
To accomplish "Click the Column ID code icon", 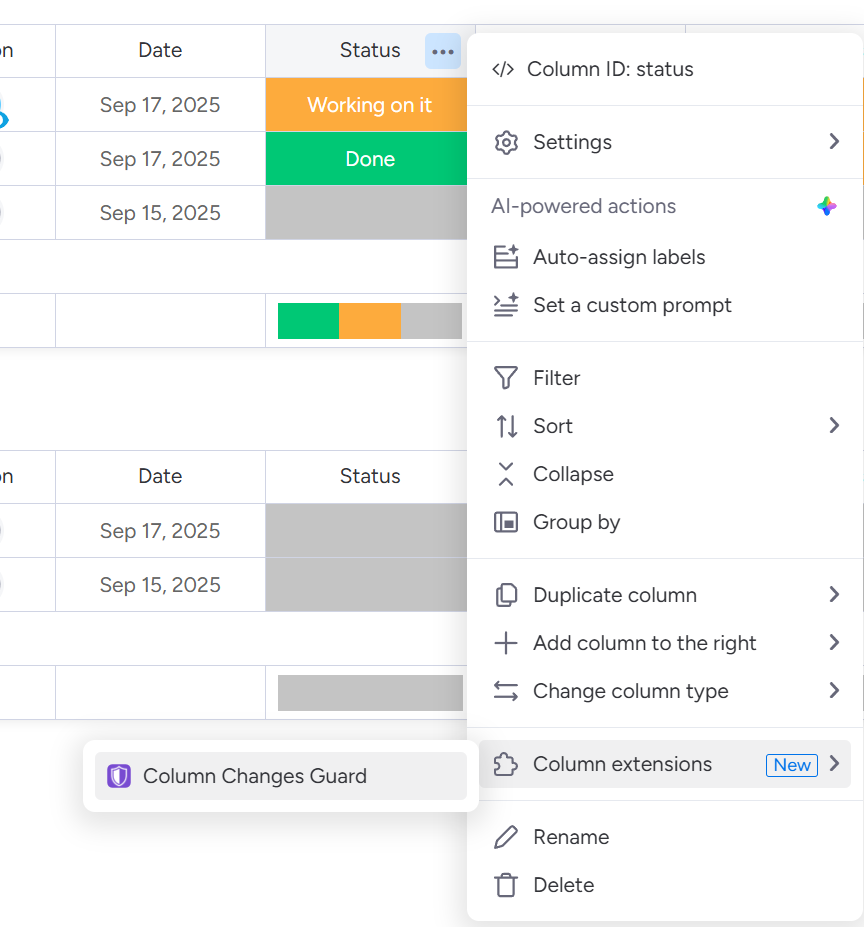I will click(x=503, y=68).
